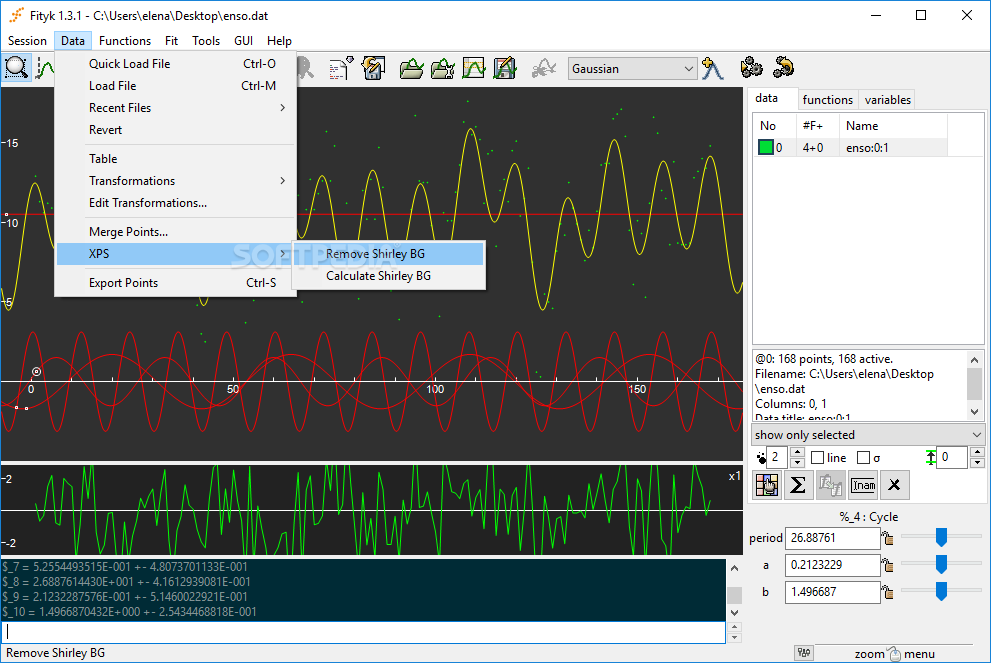Click the load file with custom options icon
The height and width of the screenshot is (663, 991).
442,68
